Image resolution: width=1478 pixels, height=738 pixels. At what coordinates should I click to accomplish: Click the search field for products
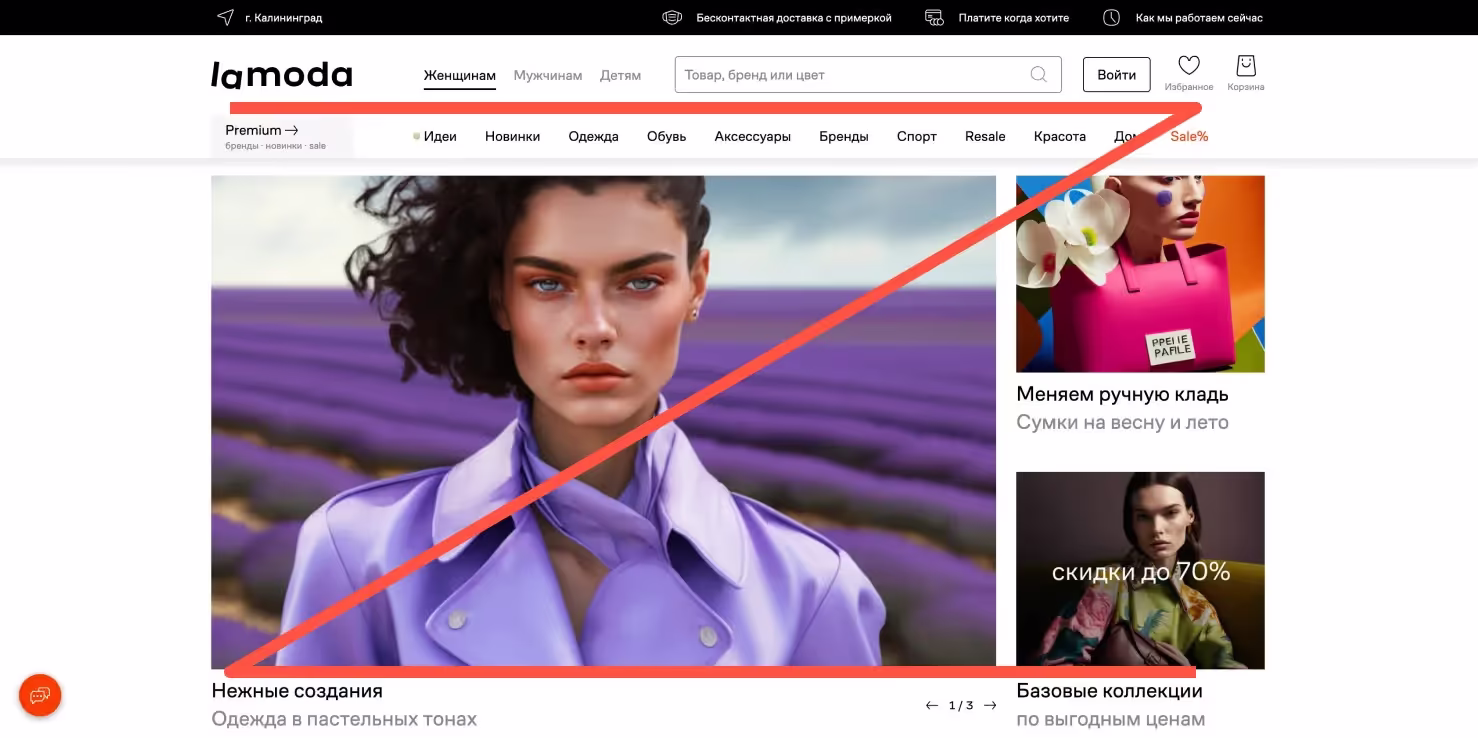point(850,75)
